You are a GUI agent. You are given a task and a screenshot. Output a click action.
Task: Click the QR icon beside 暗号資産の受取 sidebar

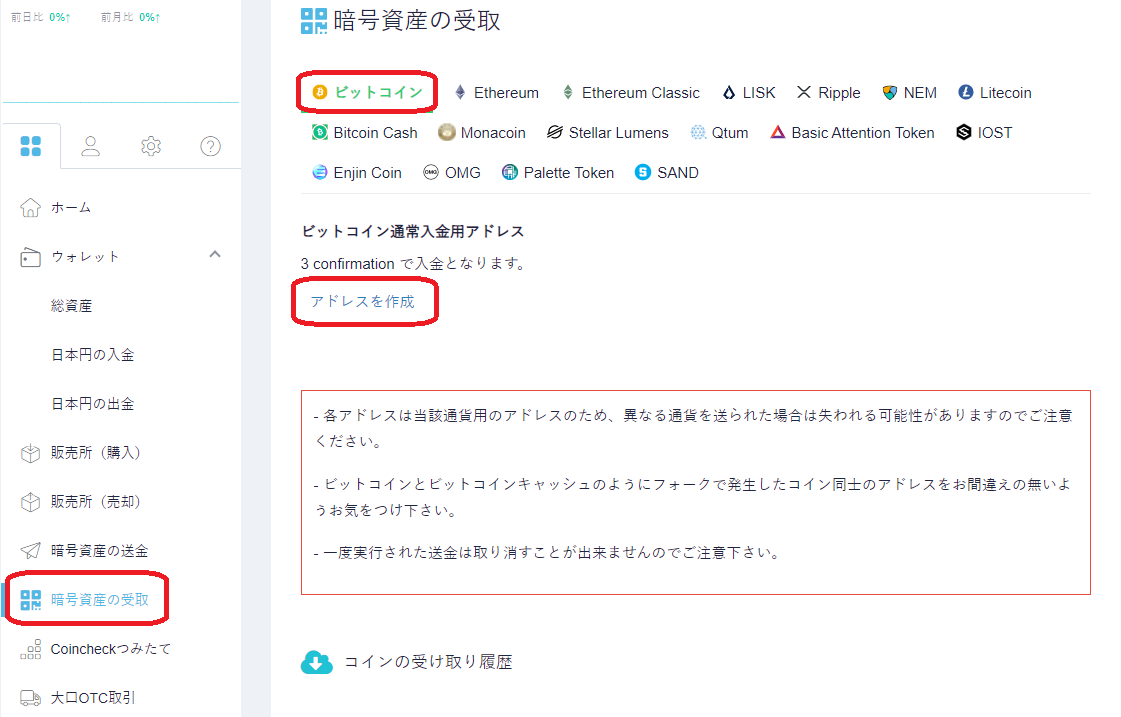coord(31,600)
